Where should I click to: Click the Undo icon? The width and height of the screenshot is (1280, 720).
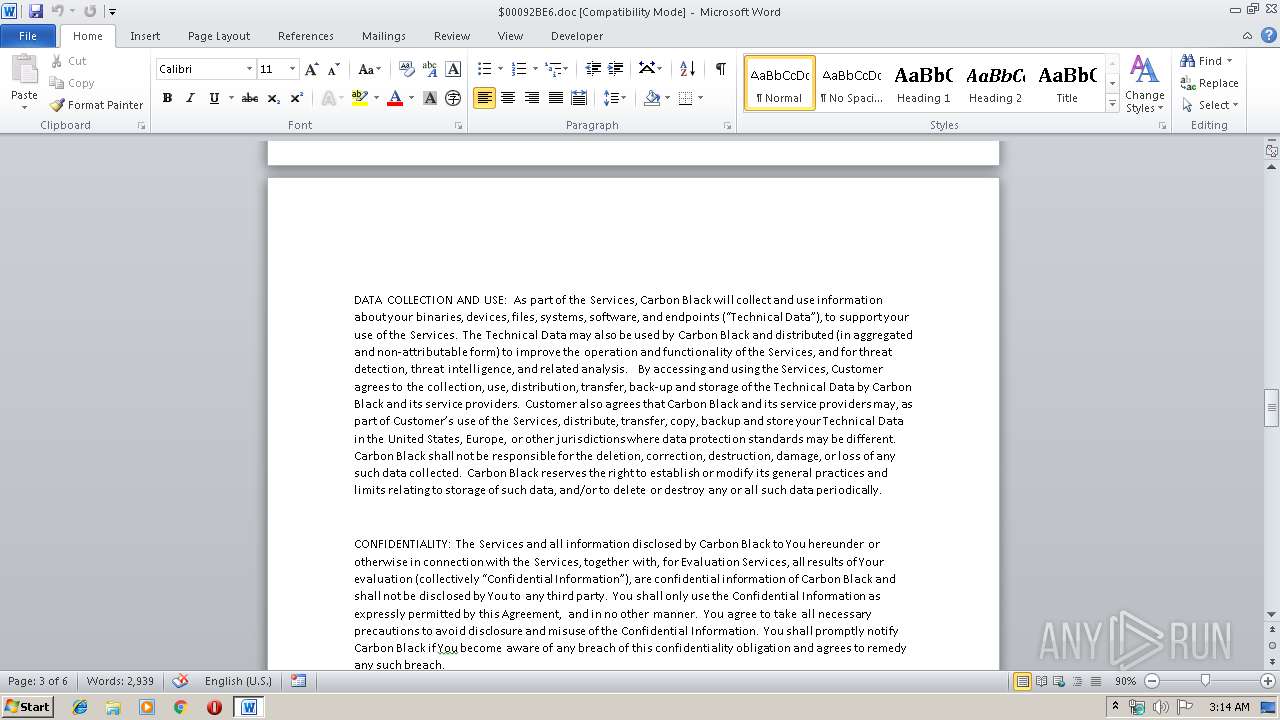(58, 11)
